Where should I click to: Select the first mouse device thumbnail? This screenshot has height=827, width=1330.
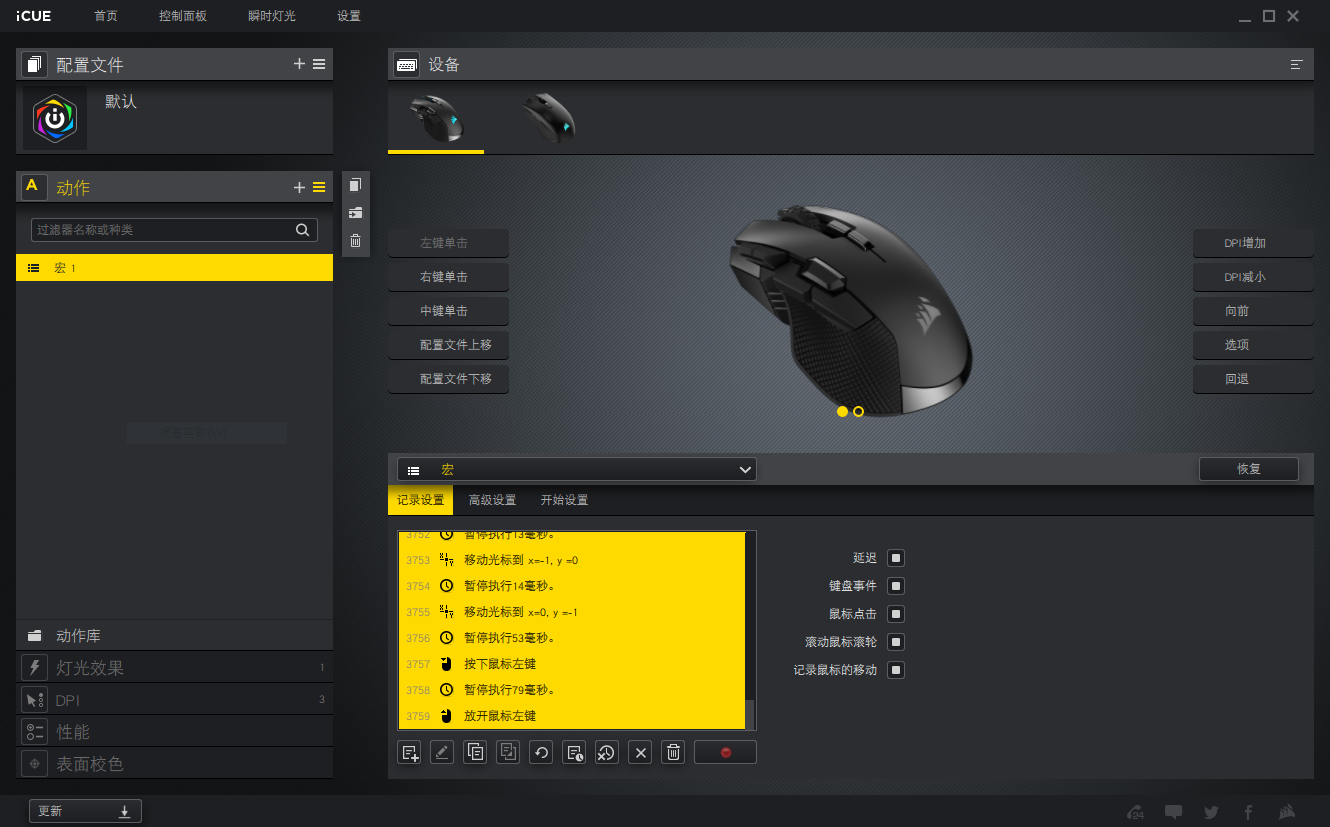click(x=436, y=117)
